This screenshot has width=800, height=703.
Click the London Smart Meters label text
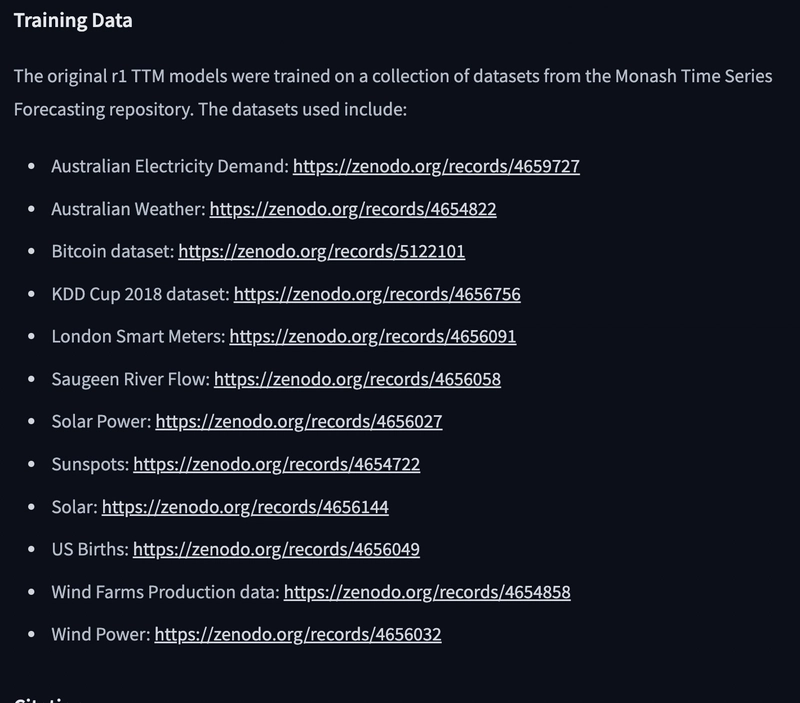pos(138,337)
